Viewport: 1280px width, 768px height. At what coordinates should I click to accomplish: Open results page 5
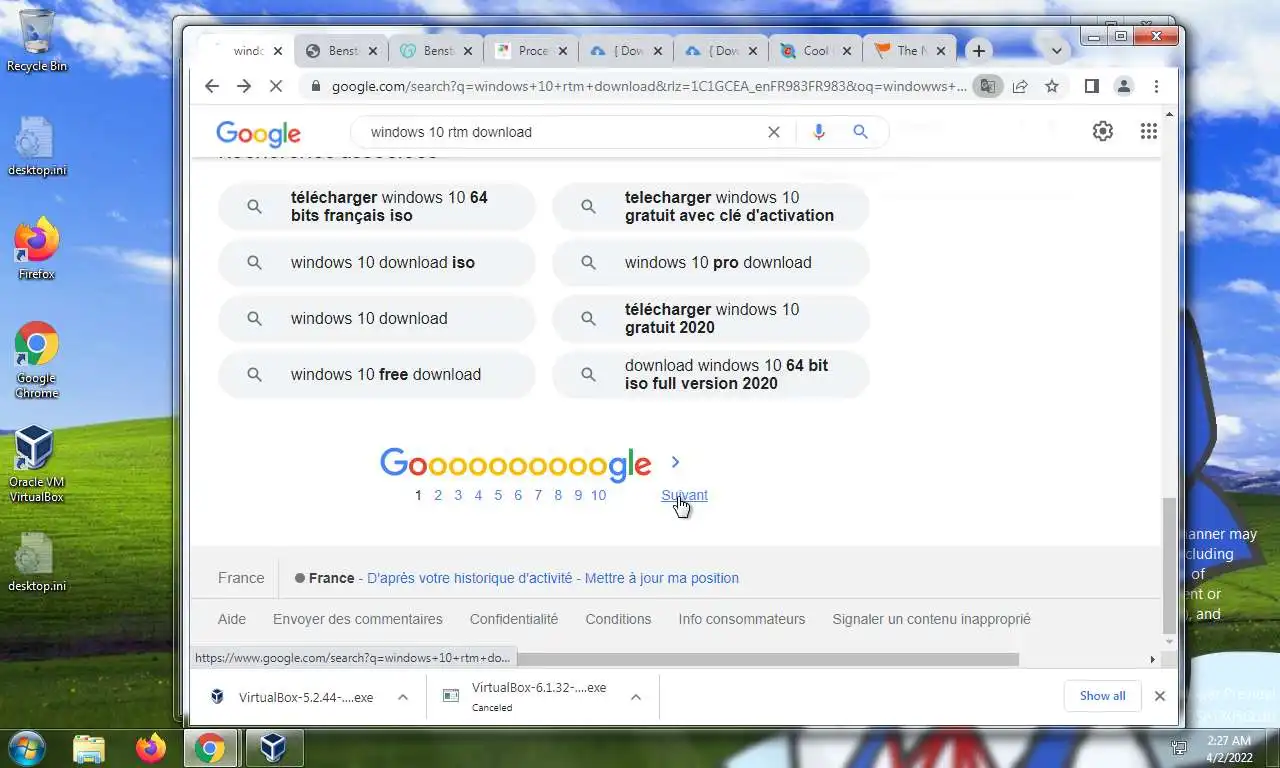[498, 495]
